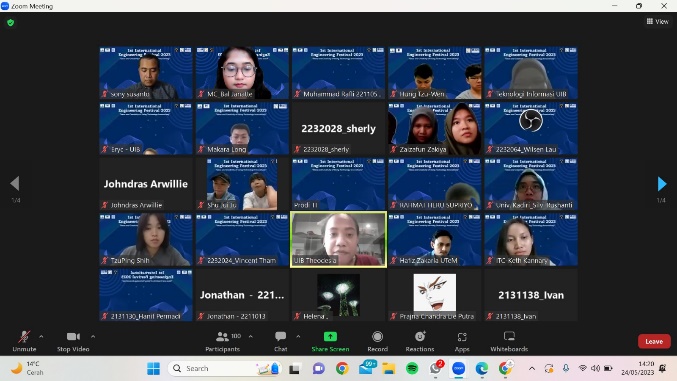Click the green encryption shield icon
The width and height of the screenshot is (677, 381).
11,22
